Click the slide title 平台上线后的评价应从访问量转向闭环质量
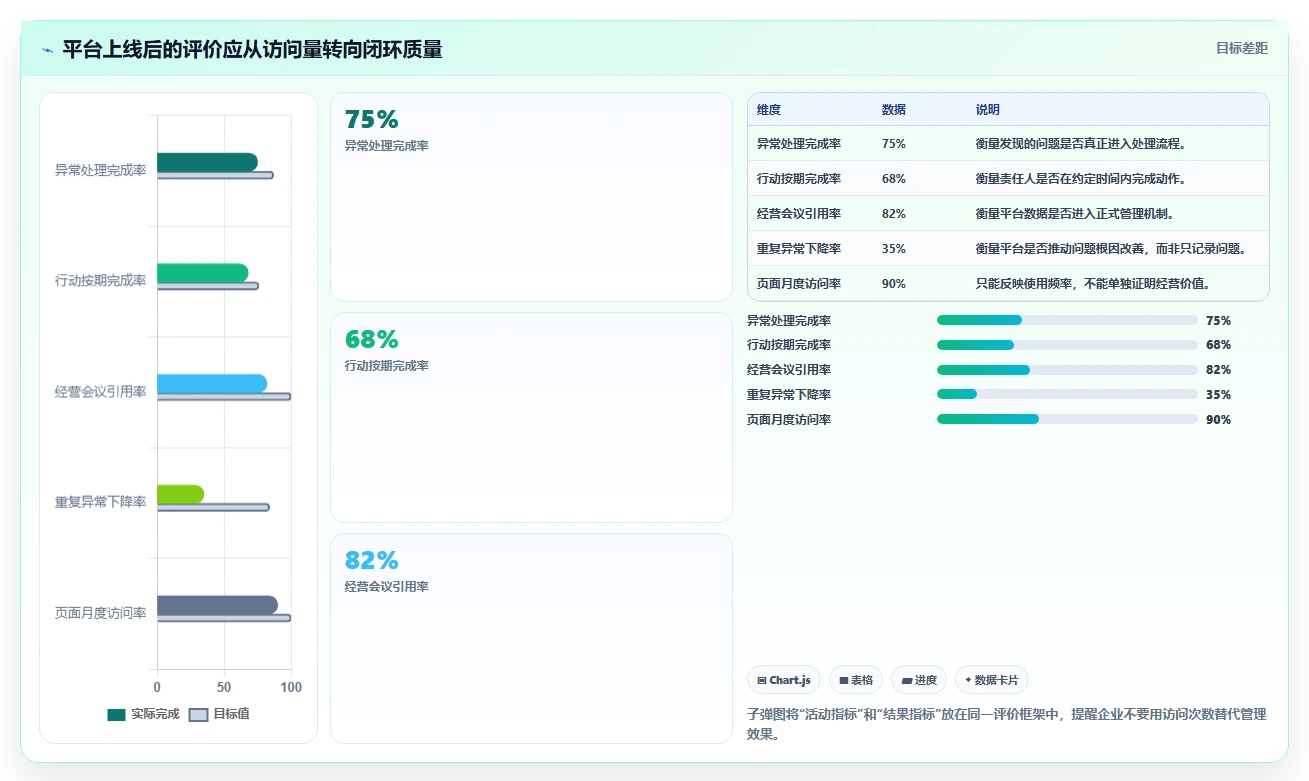 tap(252, 50)
